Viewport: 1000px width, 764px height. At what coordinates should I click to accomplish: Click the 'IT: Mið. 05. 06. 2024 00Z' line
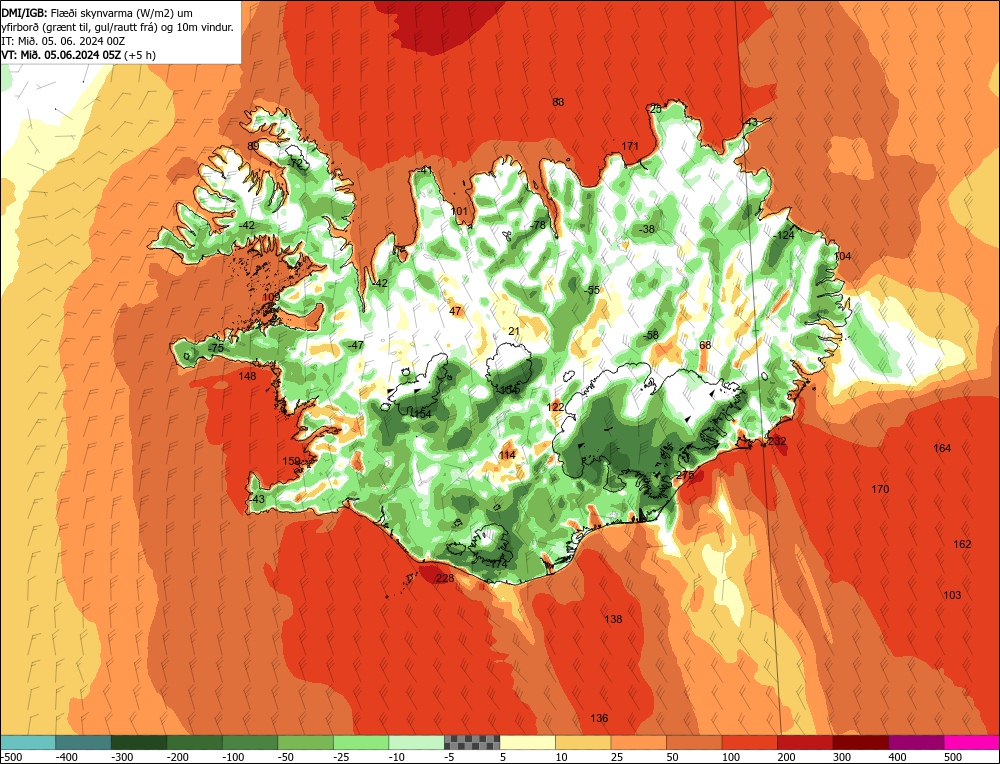pyautogui.click(x=63, y=41)
